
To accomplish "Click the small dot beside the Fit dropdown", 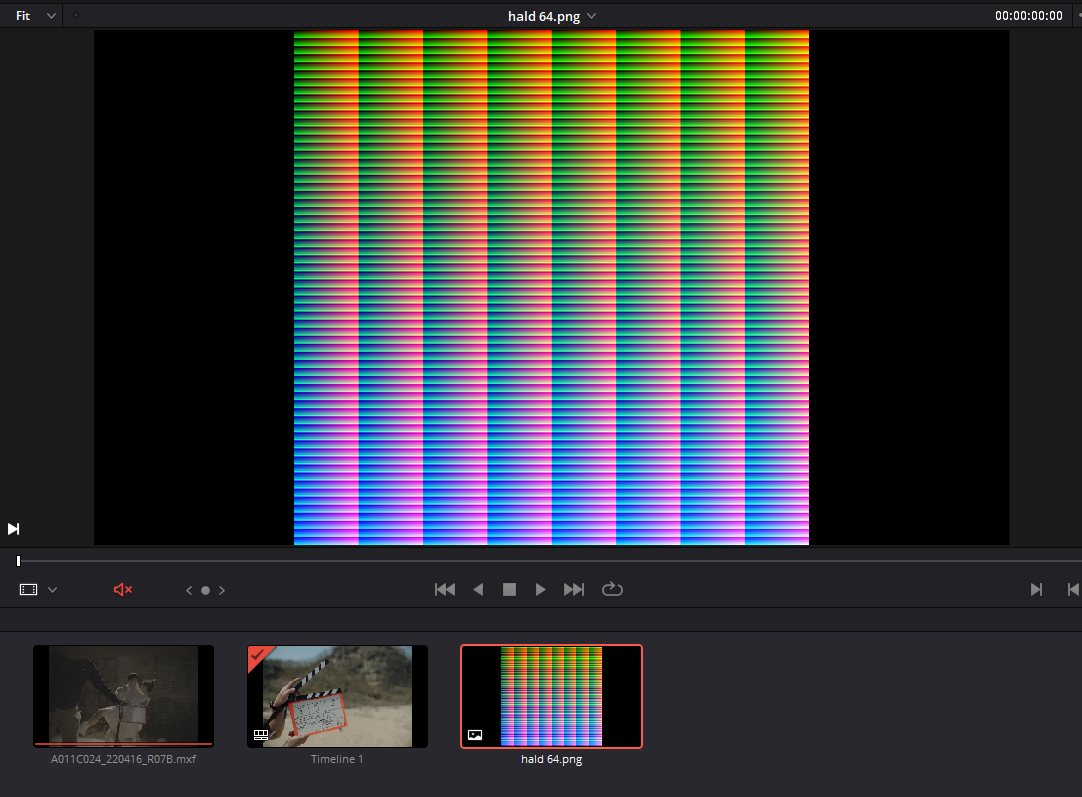I will (76, 14).
